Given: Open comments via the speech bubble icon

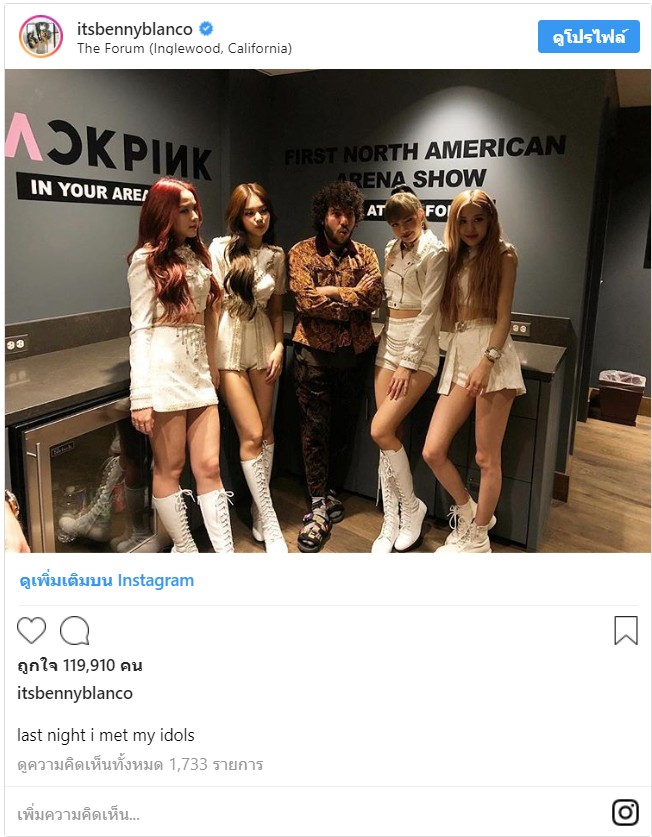Looking at the screenshot, I should tap(74, 630).
